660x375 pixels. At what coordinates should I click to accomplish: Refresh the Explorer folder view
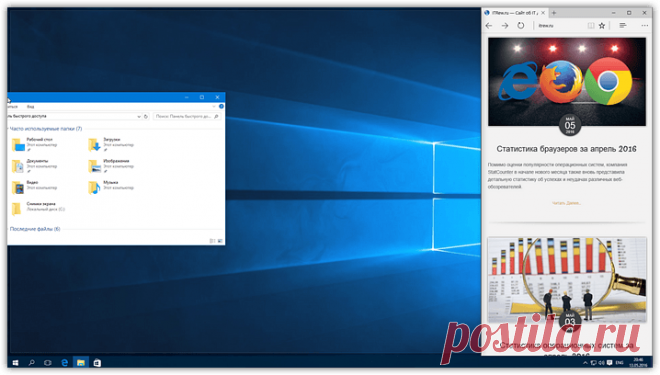click(x=146, y=117)
